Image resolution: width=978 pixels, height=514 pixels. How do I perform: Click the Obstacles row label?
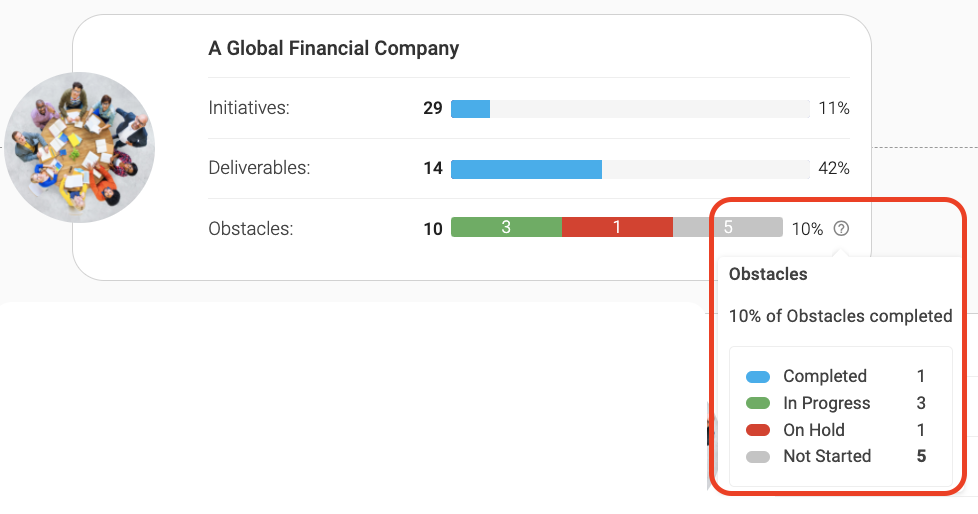pyautogui.click(x=251, y=228)
